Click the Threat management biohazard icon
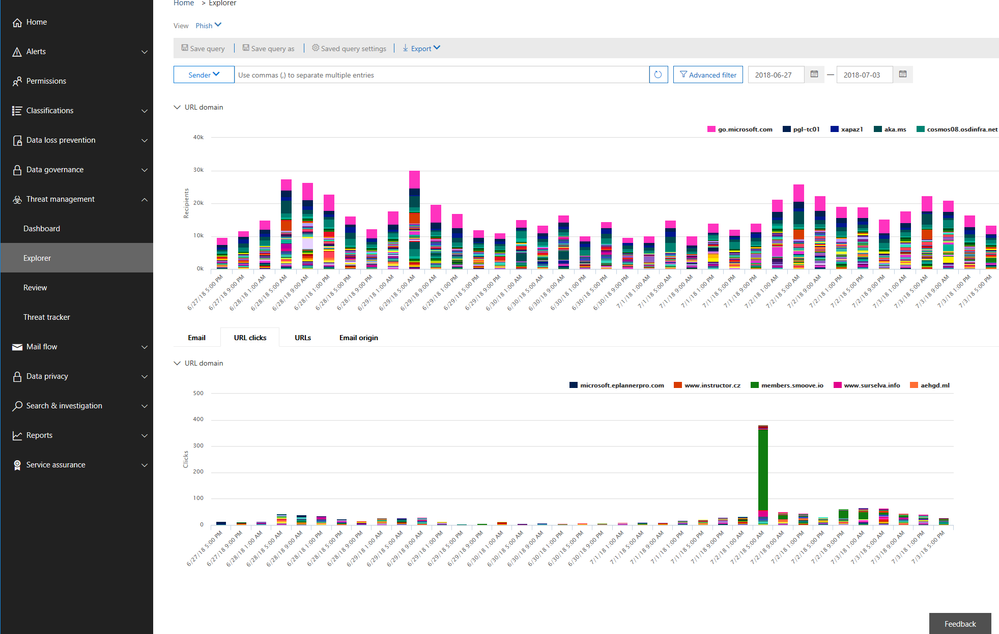Screen dimensions: 999x634 point(17,199)
